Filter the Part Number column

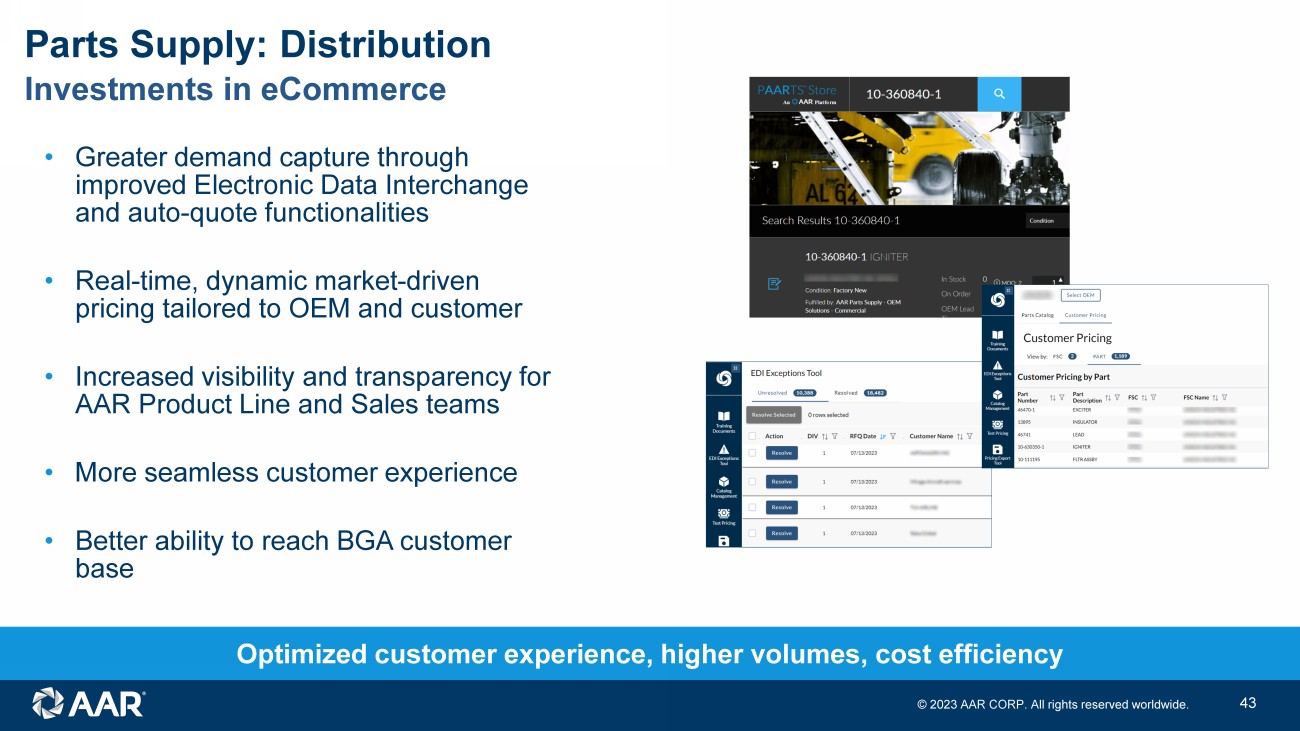tap(1061, 397)
